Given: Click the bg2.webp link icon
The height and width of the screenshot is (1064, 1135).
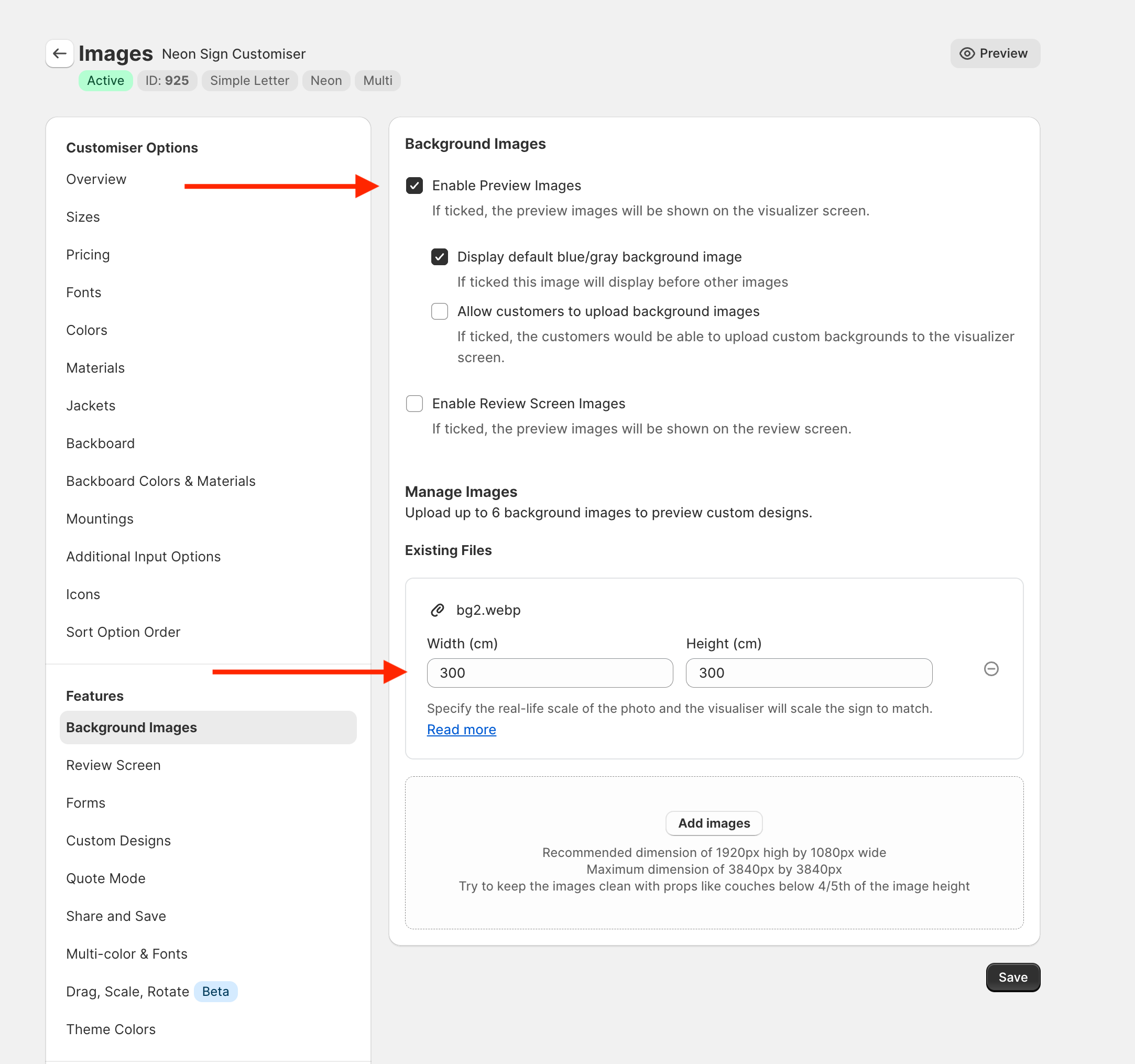Looking at the screenshot, I should [x=438, y=610].
